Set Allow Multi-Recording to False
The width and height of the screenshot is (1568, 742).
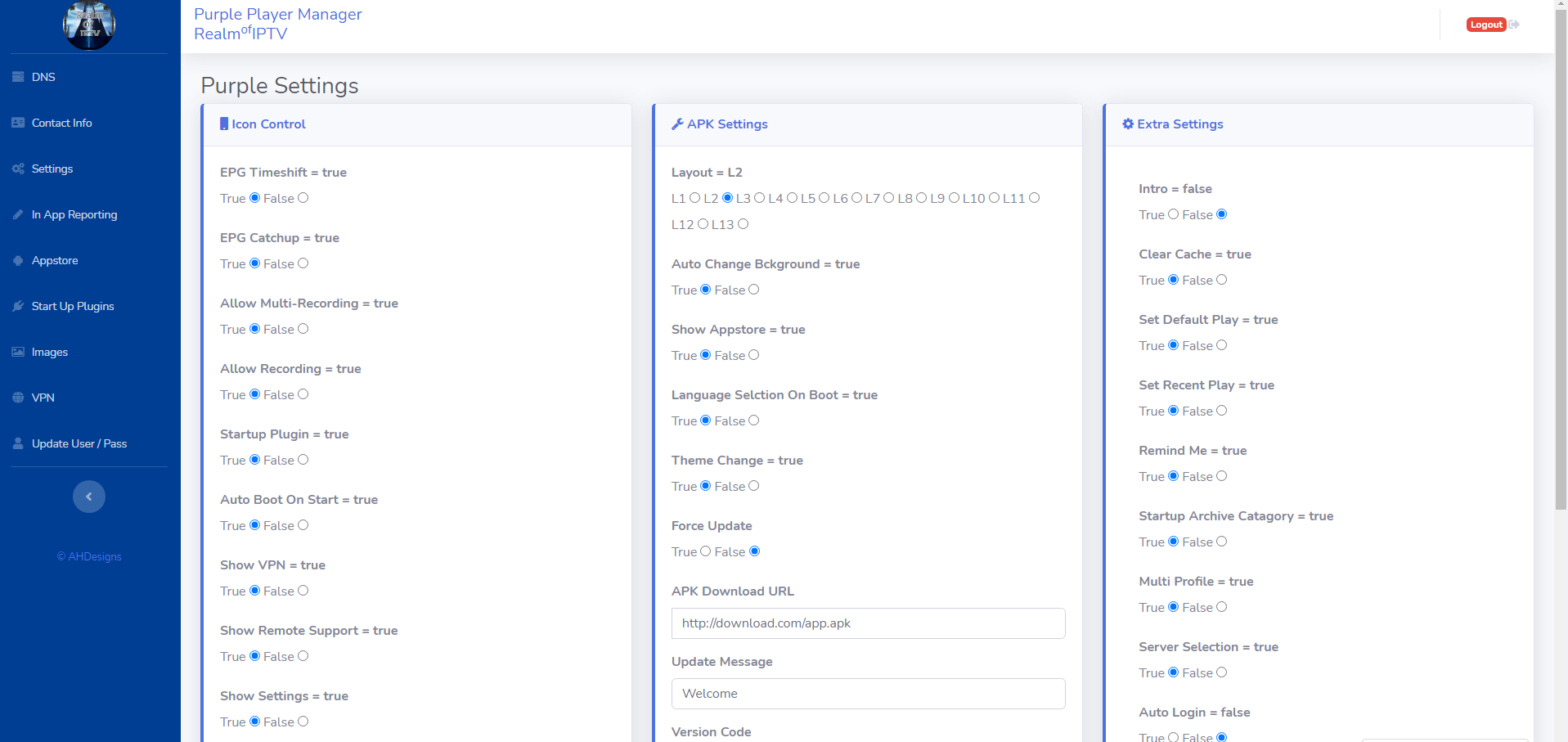[303, 329]
